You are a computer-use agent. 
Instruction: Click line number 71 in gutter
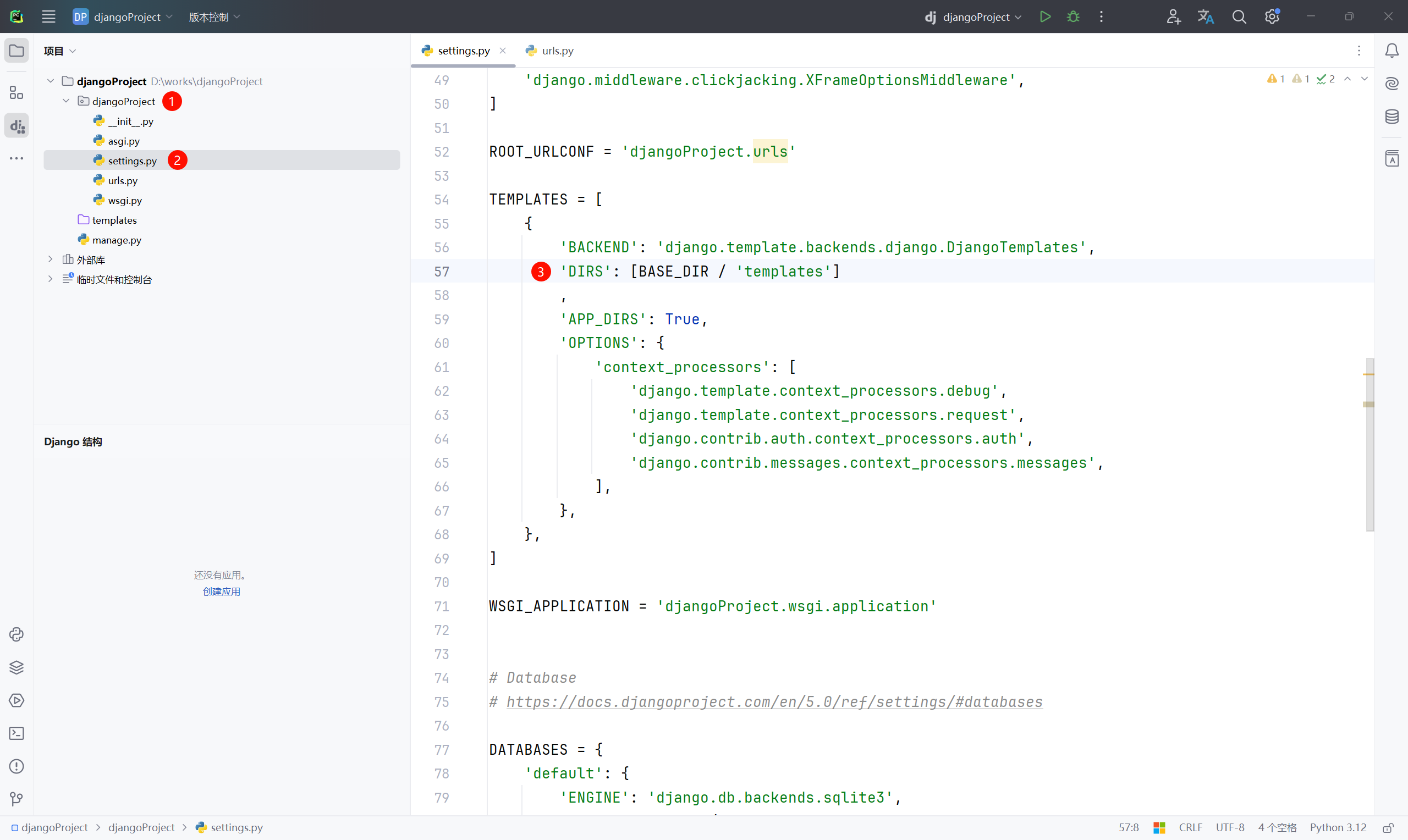coord(442,606)
